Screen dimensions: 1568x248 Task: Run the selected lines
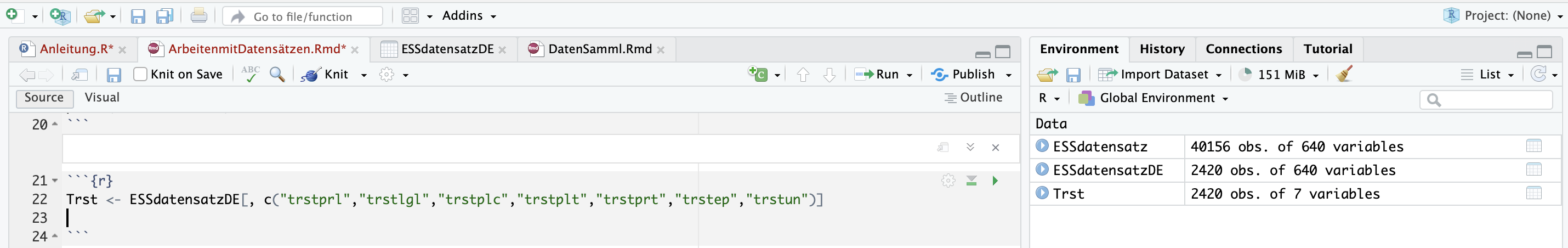877,74
